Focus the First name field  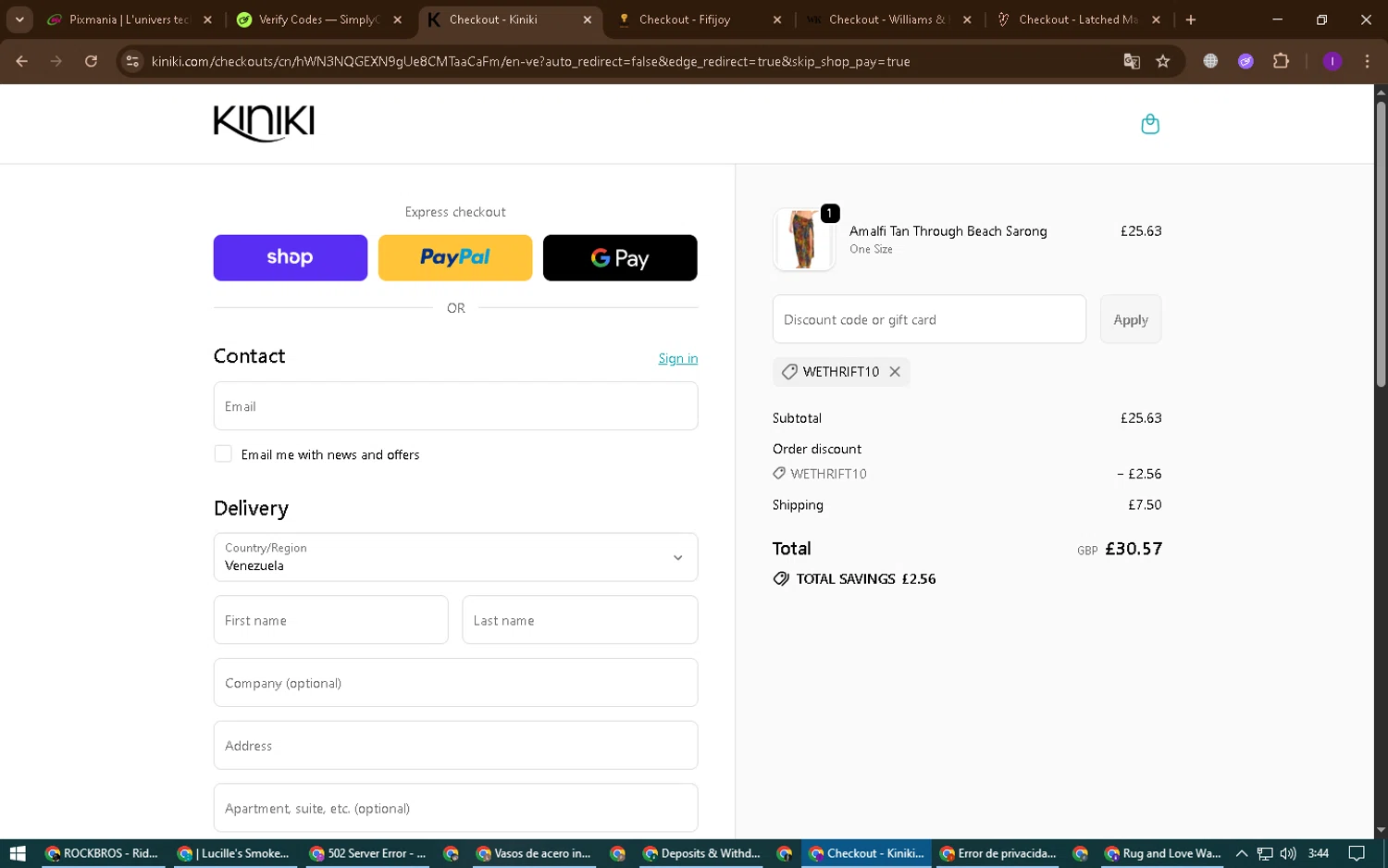point(330,620)
